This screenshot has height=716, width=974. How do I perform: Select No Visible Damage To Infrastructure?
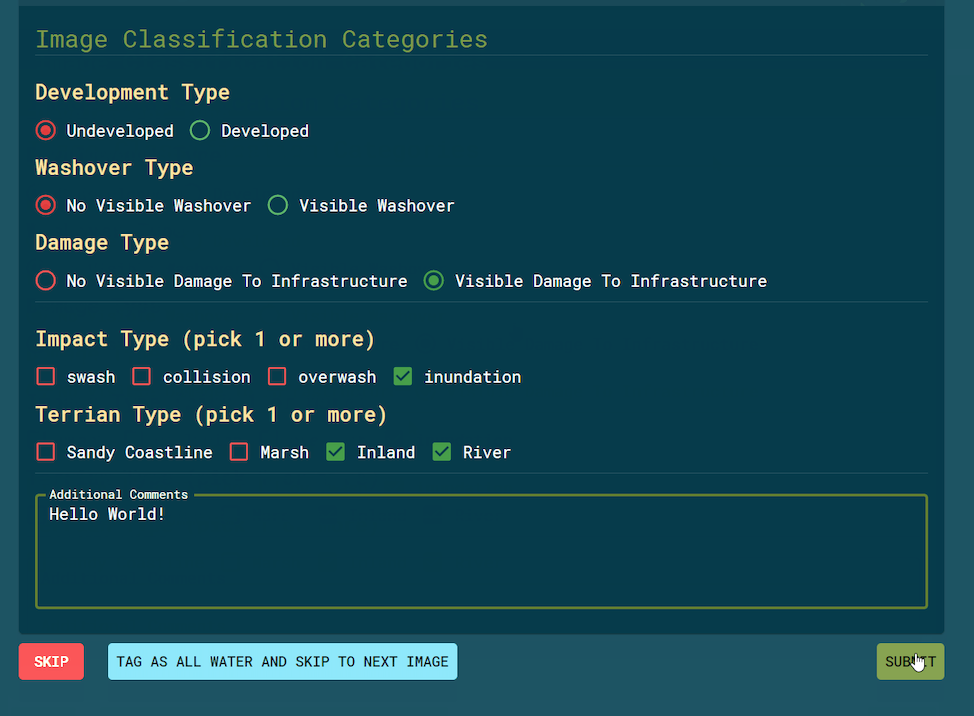click(45, 281)
